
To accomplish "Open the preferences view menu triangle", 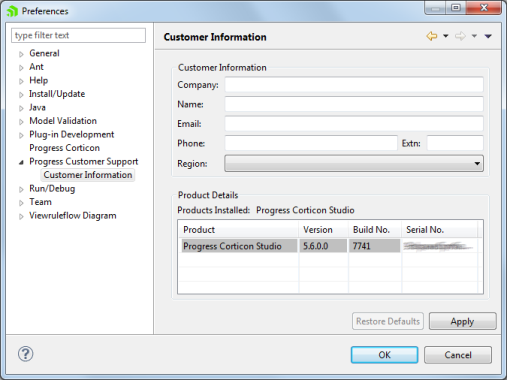I will coord(488,36).
